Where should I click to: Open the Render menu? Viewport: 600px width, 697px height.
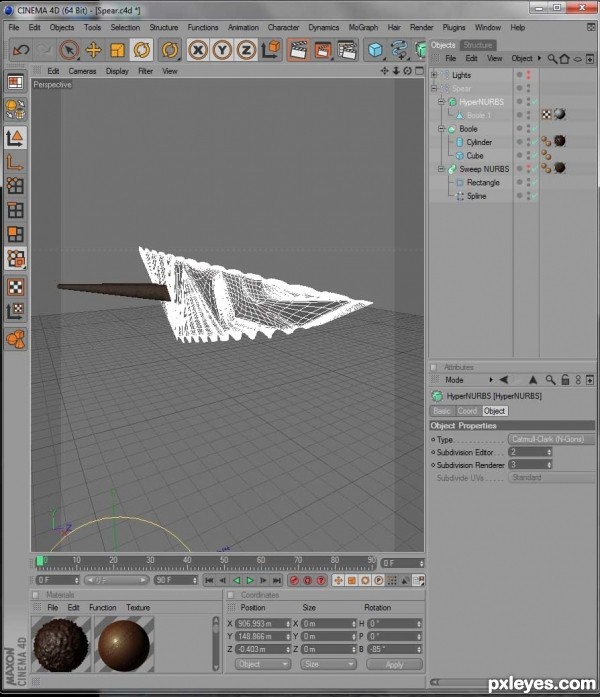tap(421, 28)
